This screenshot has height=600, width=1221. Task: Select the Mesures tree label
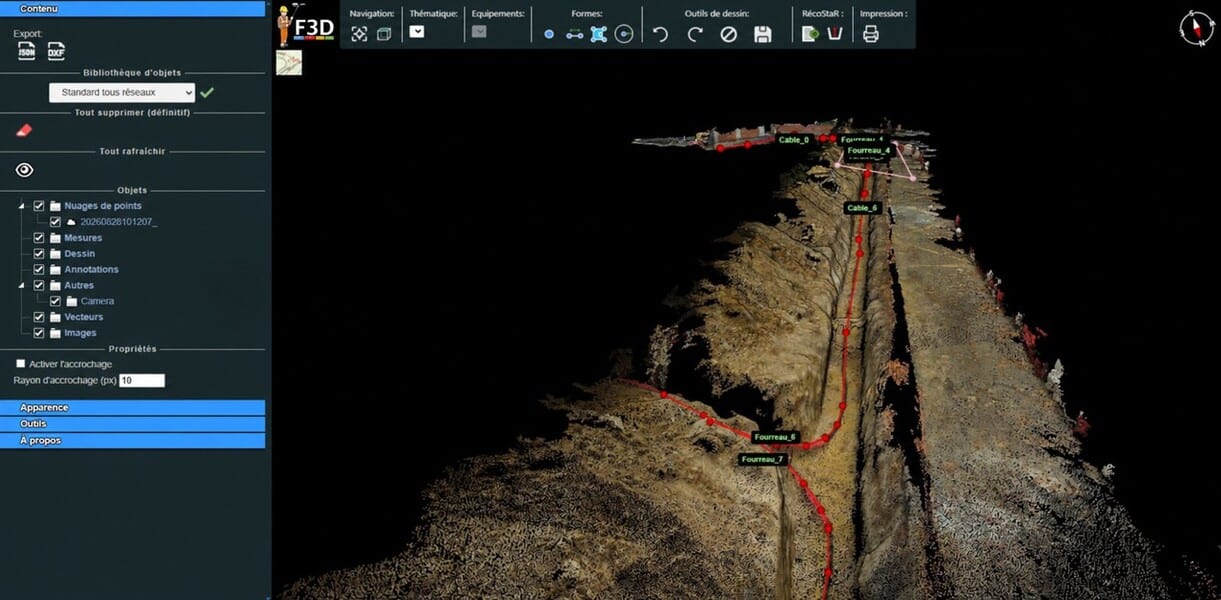83,238
